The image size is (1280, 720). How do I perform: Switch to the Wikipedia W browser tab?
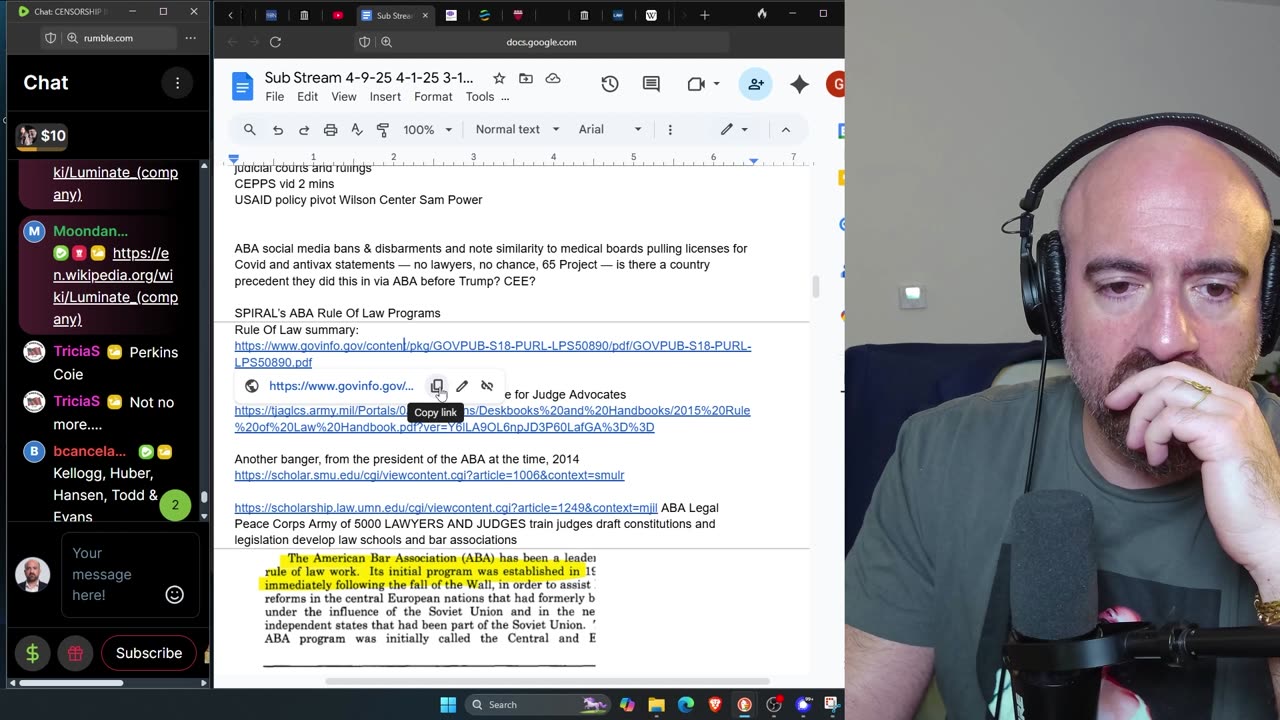(651, 15)
